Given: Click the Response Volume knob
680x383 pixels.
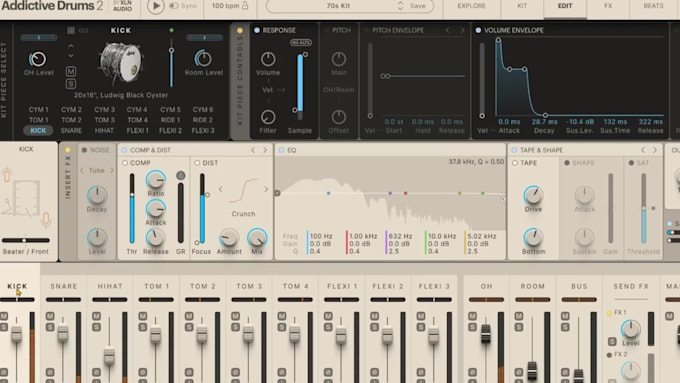Looking at the screenshot, I should click(268, 59).
